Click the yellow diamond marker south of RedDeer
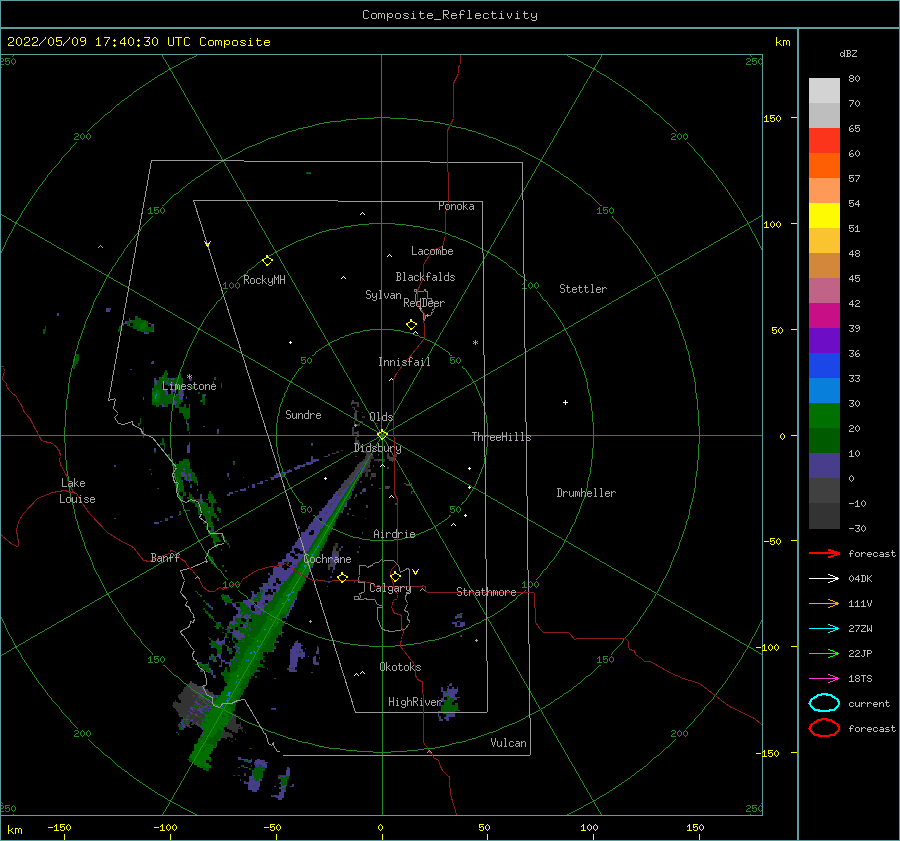 [411, 325]
